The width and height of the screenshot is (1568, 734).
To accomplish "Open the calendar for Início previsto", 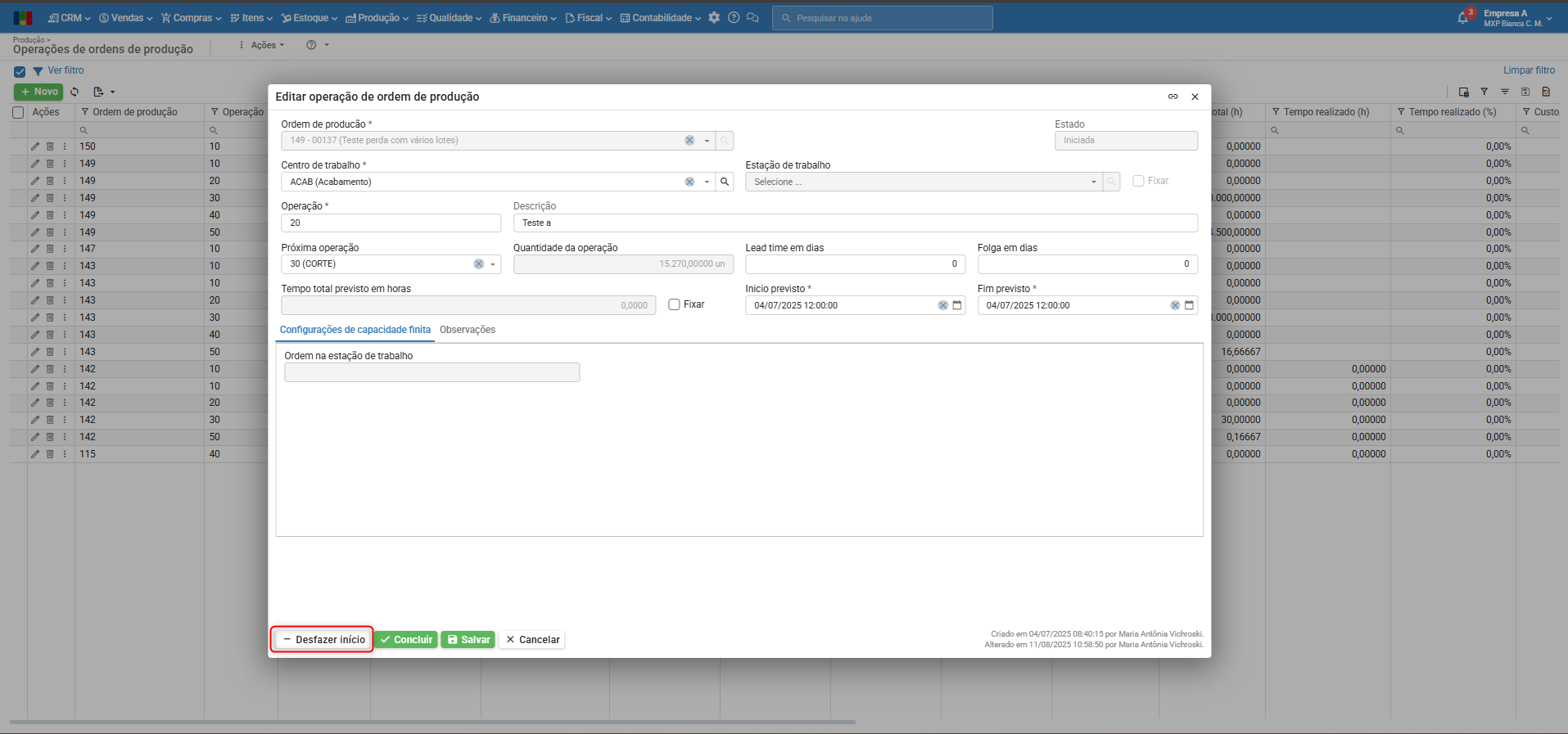I will [x=957, y=305].
